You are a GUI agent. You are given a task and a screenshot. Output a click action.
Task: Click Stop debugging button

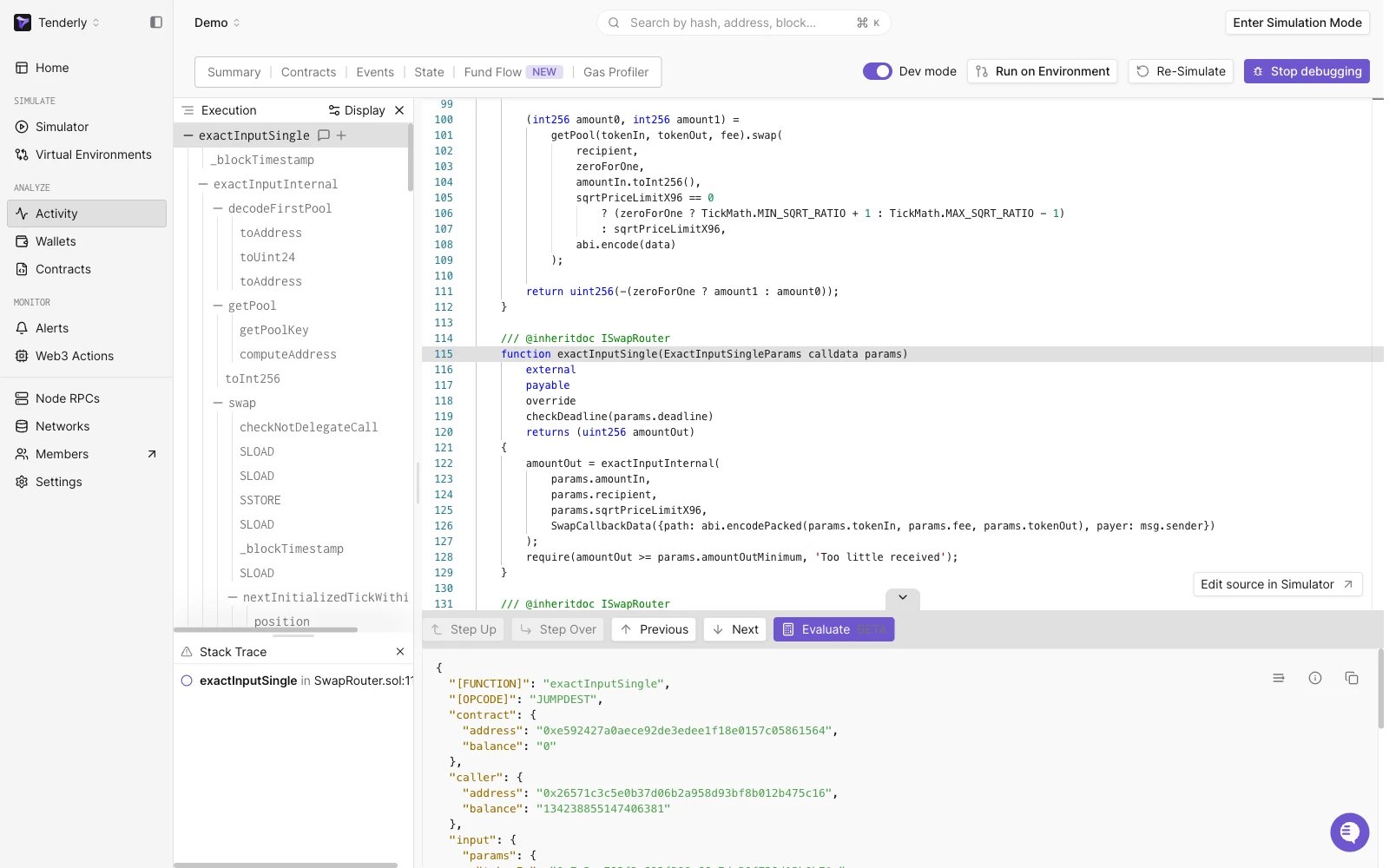pyautogui.click(x=1307, y=71)
